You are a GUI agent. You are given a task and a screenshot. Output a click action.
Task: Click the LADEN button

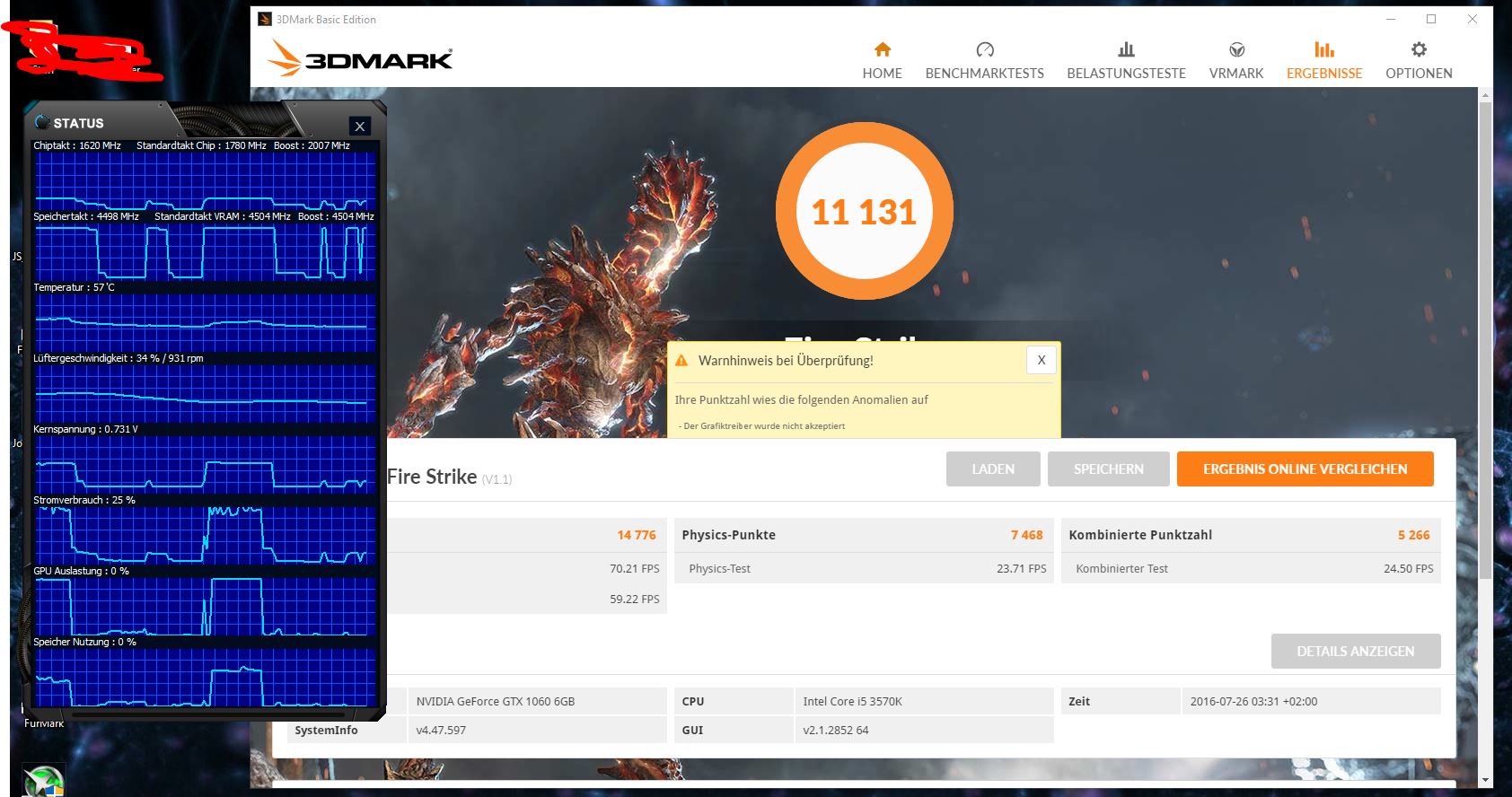click(993, 469)
